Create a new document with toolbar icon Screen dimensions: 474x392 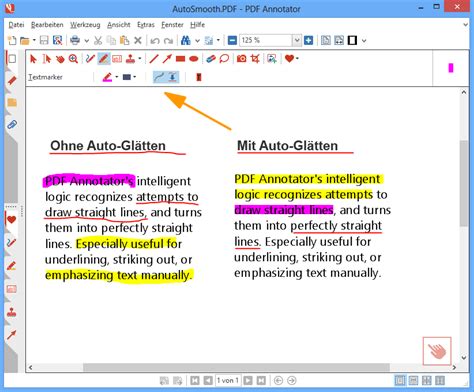[x=12, y=40]
